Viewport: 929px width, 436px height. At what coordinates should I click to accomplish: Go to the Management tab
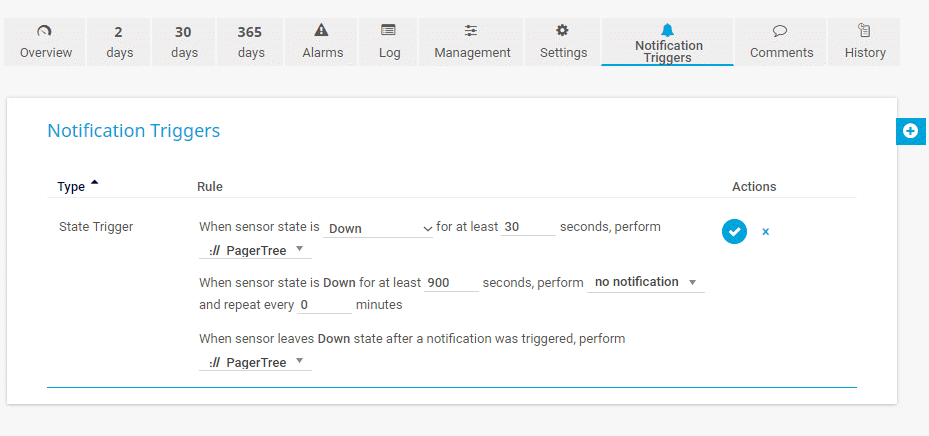[x=472, y=42]
